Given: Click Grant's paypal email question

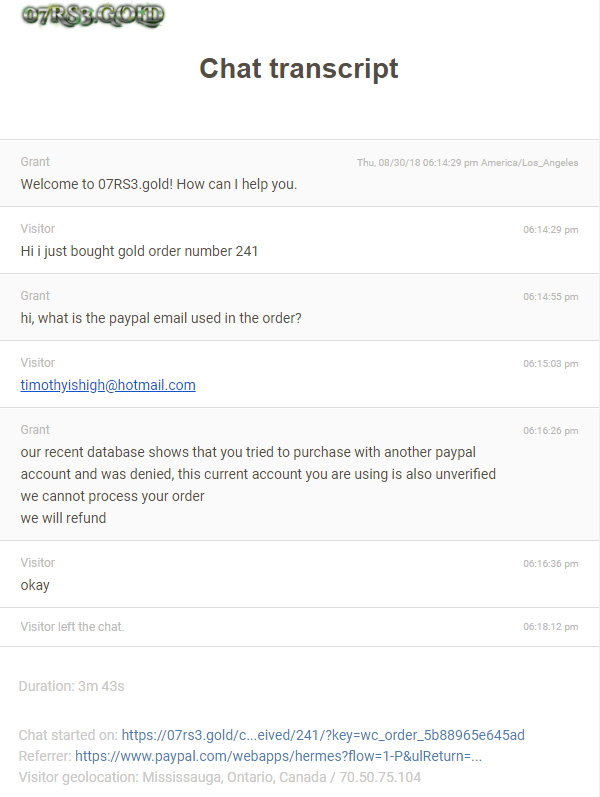Looking at the screenshot, I should pos(161,318).
